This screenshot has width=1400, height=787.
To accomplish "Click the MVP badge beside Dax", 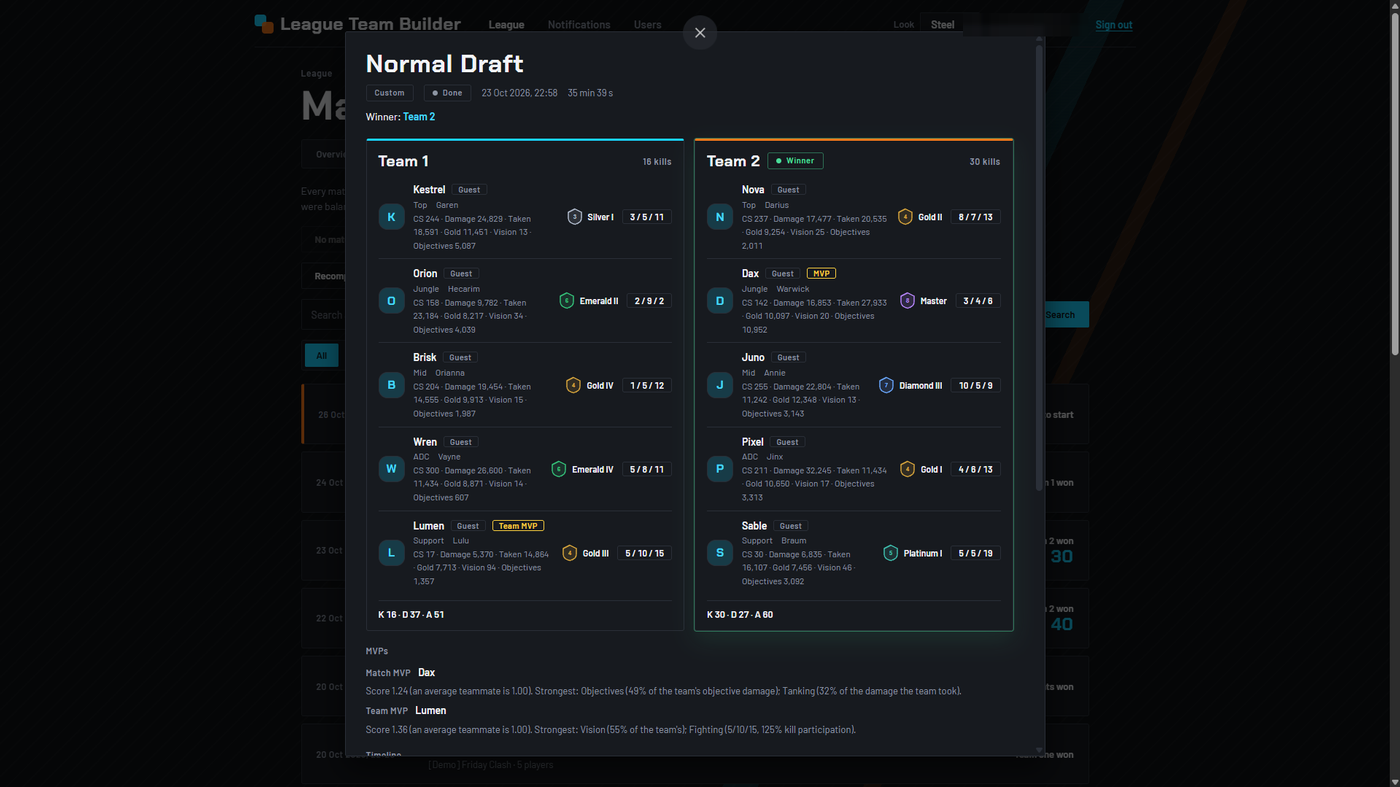I will click(x=822, y=273).
